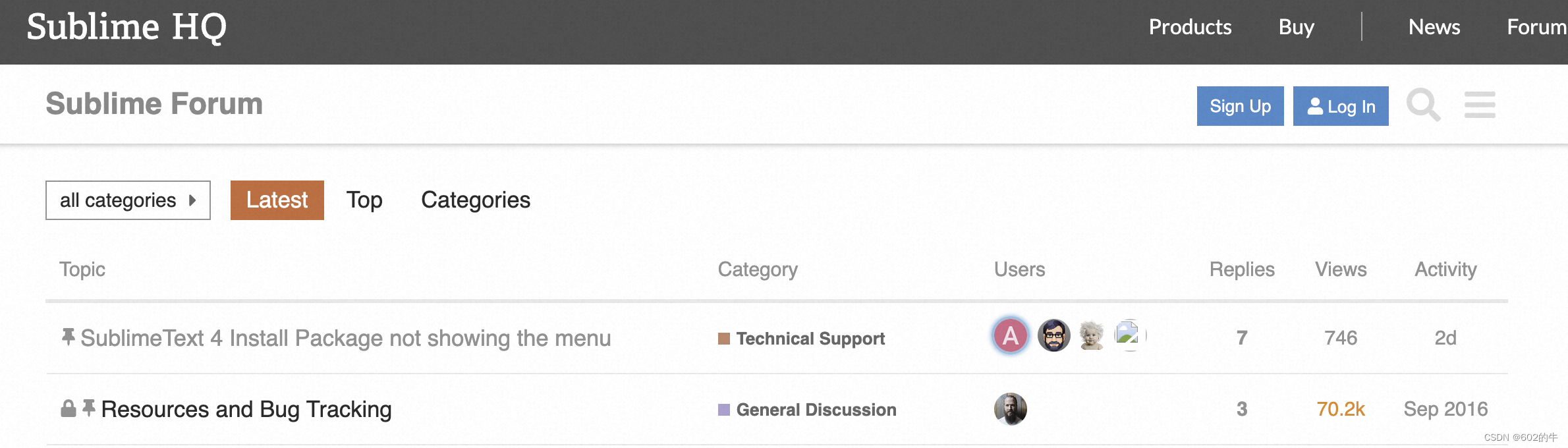Click the pin icon beside SublimeText 4 topic

(x=68, y=337)
